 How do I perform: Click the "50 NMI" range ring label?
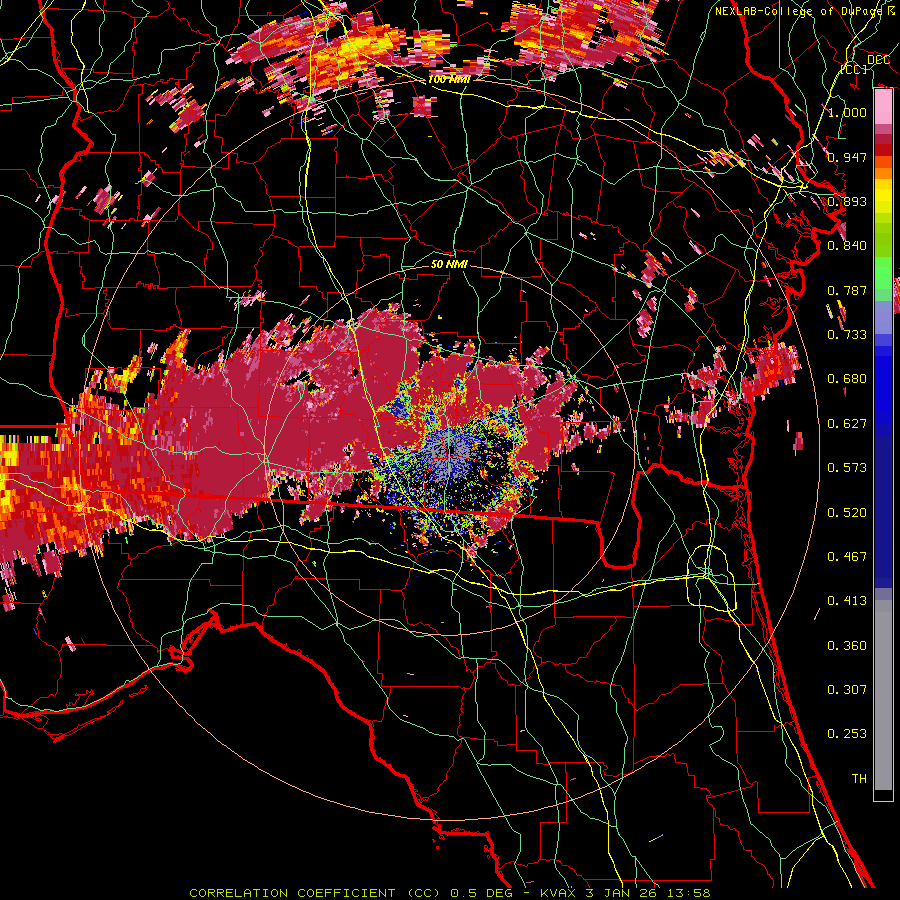click(449, 264)
